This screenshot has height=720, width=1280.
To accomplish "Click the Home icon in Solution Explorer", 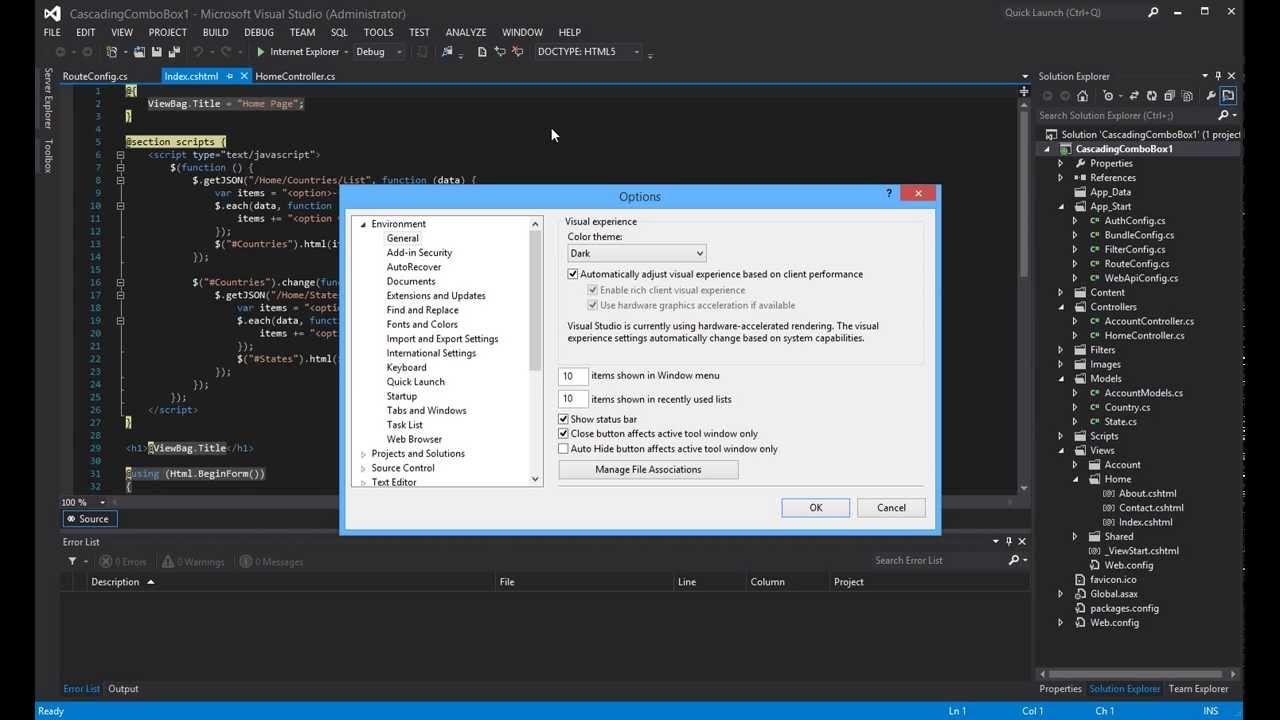I will [1082, 96].
